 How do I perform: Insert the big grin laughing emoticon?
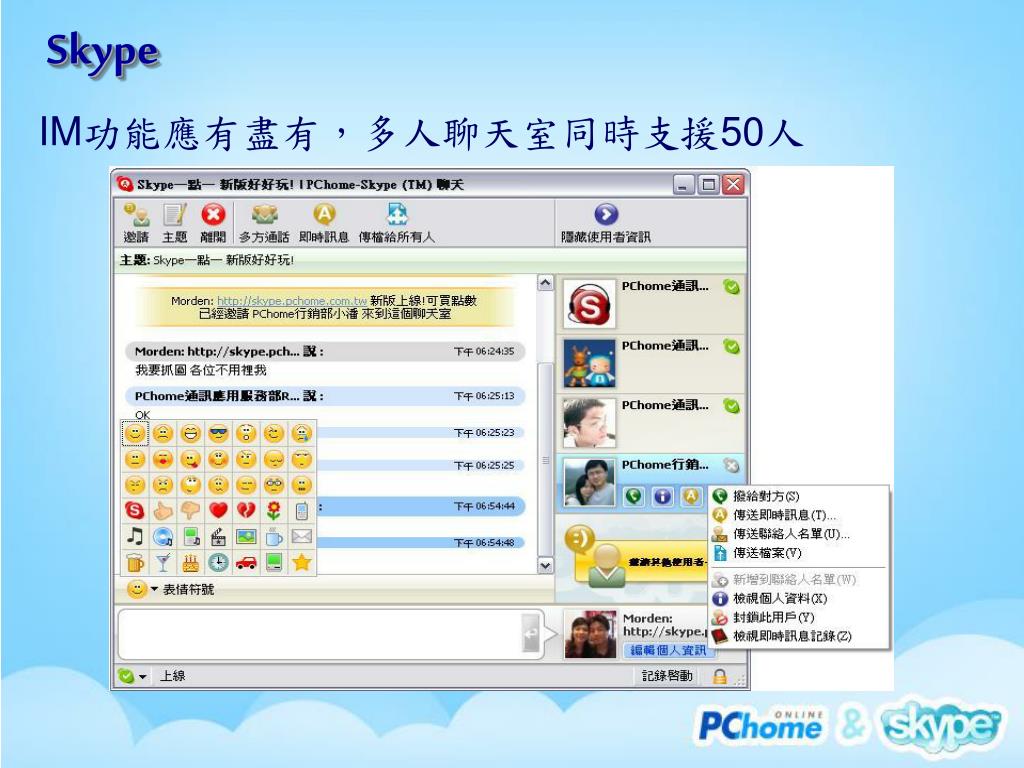(x=191, y=433)
